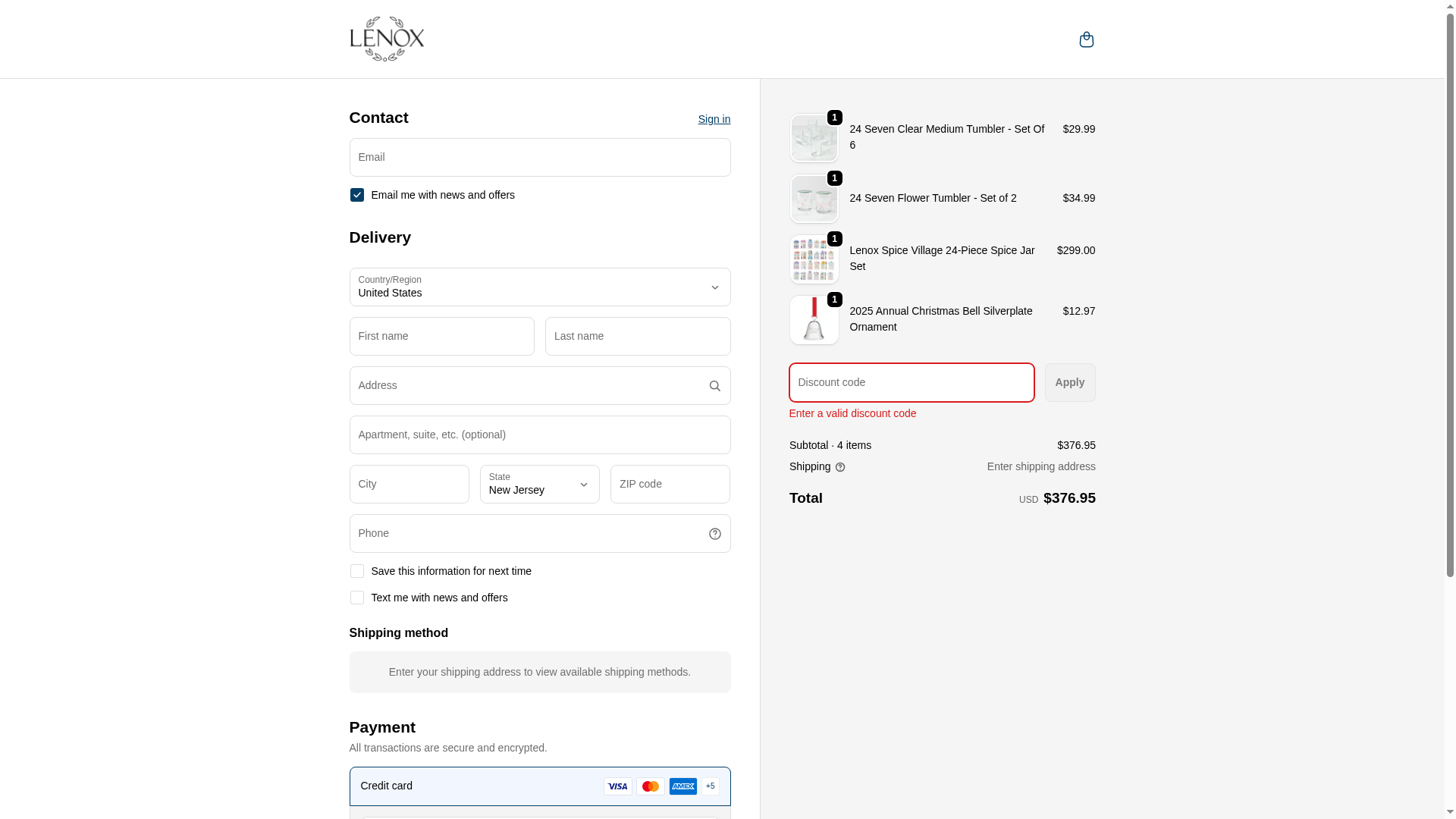Viewport: 1456px width, 819px height.
Task: Enable Text me with news and offers
Action: pos(357,598)
